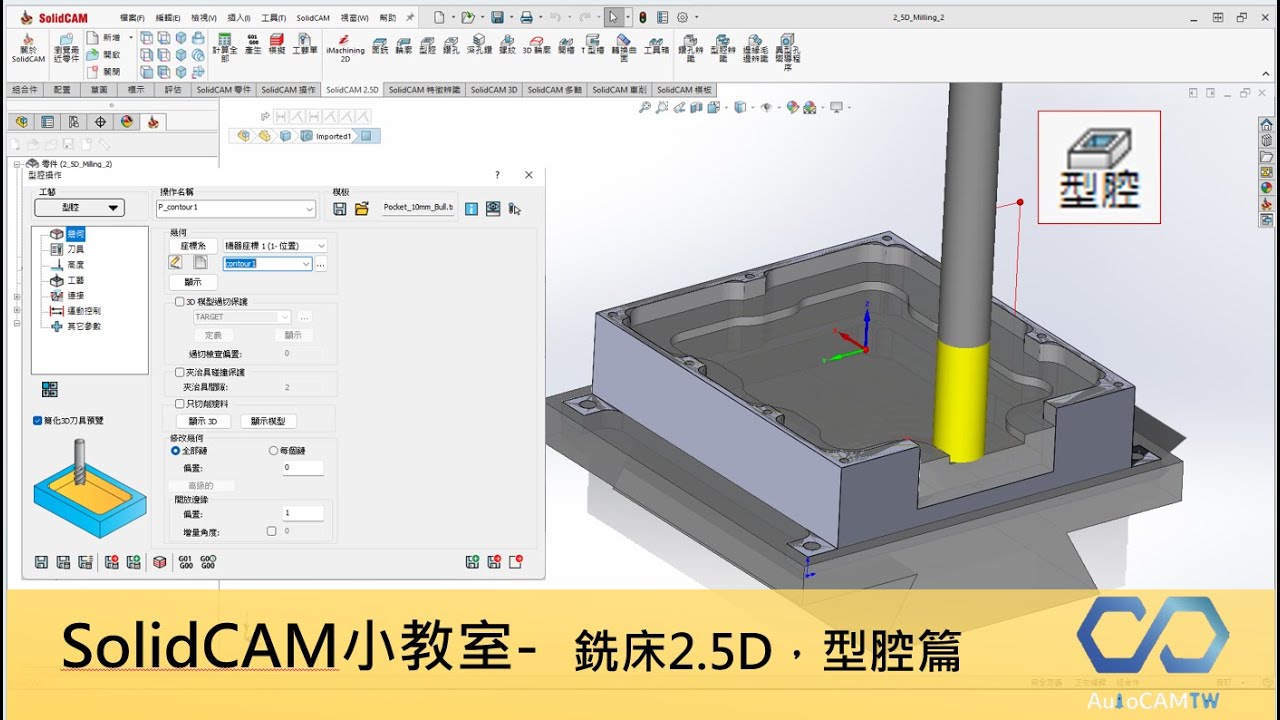The height and width of the screenshot is (720, 1280).
Task: Click the red simulate cube icon in dialog
Action: (x=159, y=562)
